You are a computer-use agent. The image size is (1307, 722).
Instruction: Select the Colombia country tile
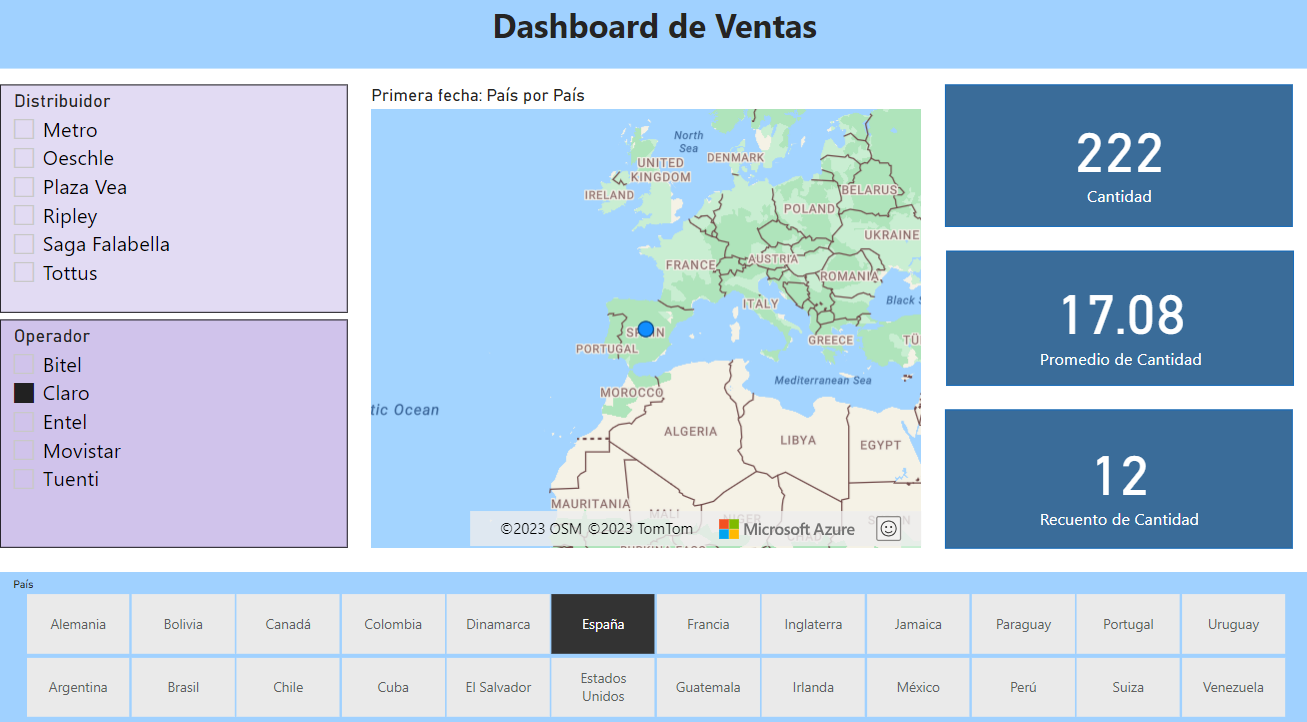tap(393, 624)
